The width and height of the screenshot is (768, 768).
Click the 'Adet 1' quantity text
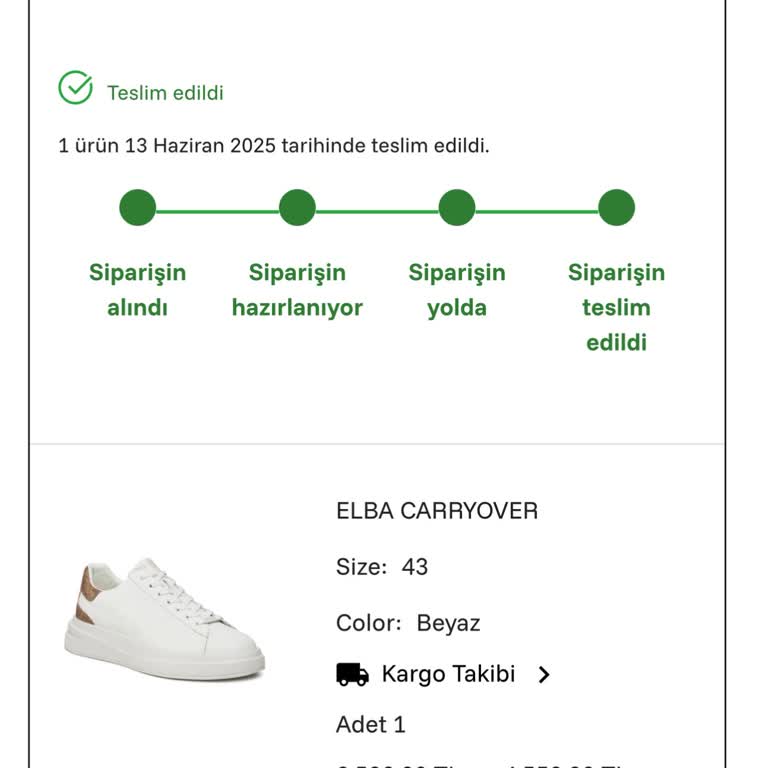click(x=371, y=724)
